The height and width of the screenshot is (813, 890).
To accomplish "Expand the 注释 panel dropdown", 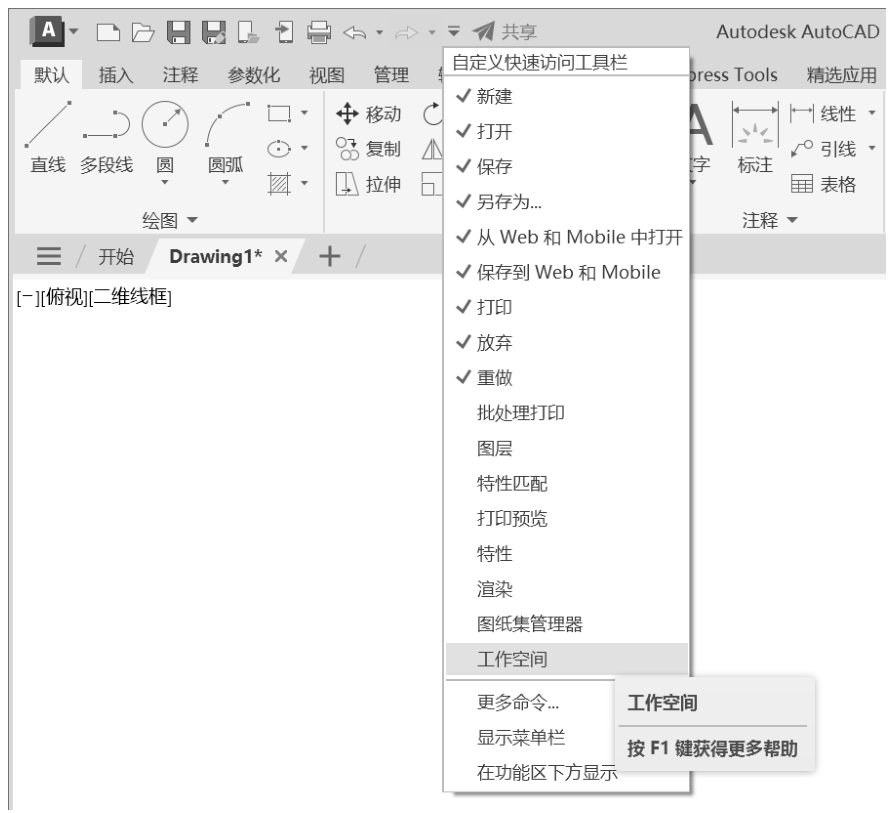I will (764, 219).
